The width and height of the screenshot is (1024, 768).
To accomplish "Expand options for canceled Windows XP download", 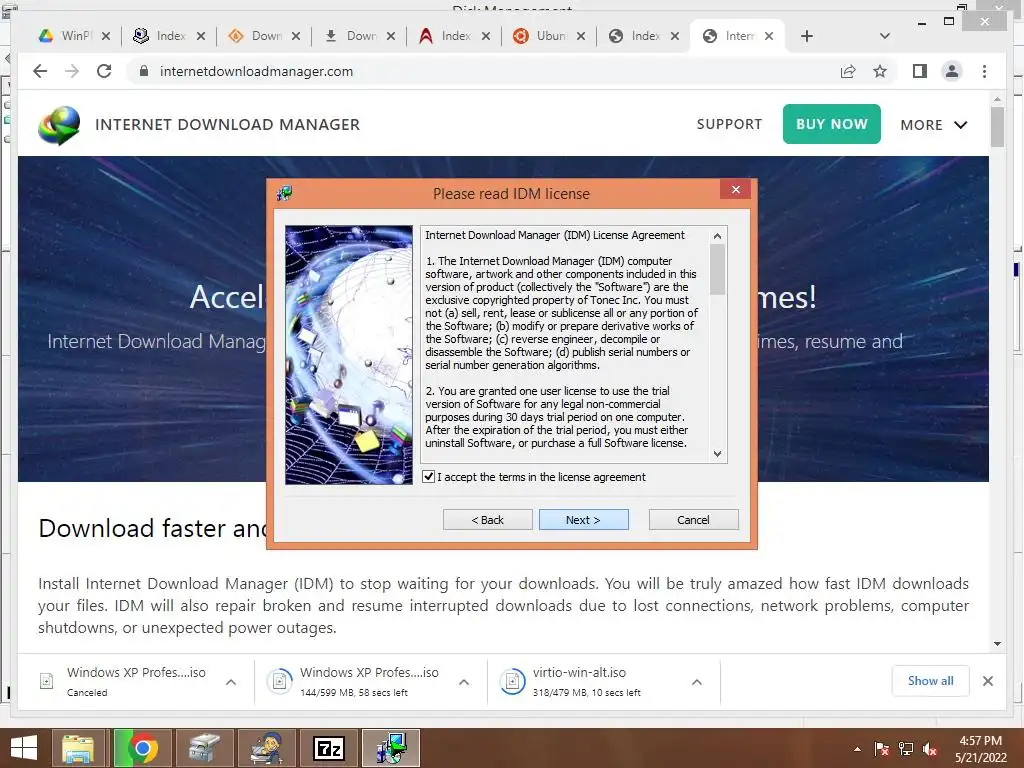I will (x=231, y=682).
